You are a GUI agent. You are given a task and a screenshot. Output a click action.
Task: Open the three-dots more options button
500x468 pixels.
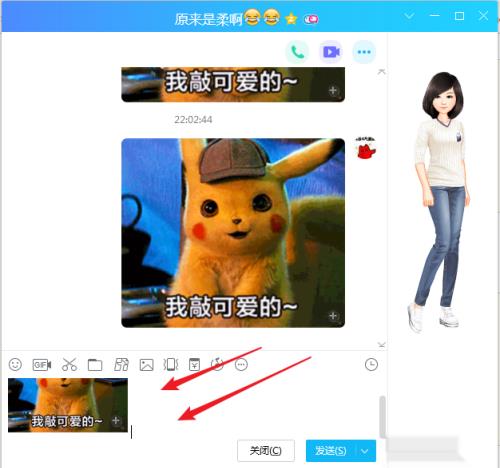click(364, 52)
